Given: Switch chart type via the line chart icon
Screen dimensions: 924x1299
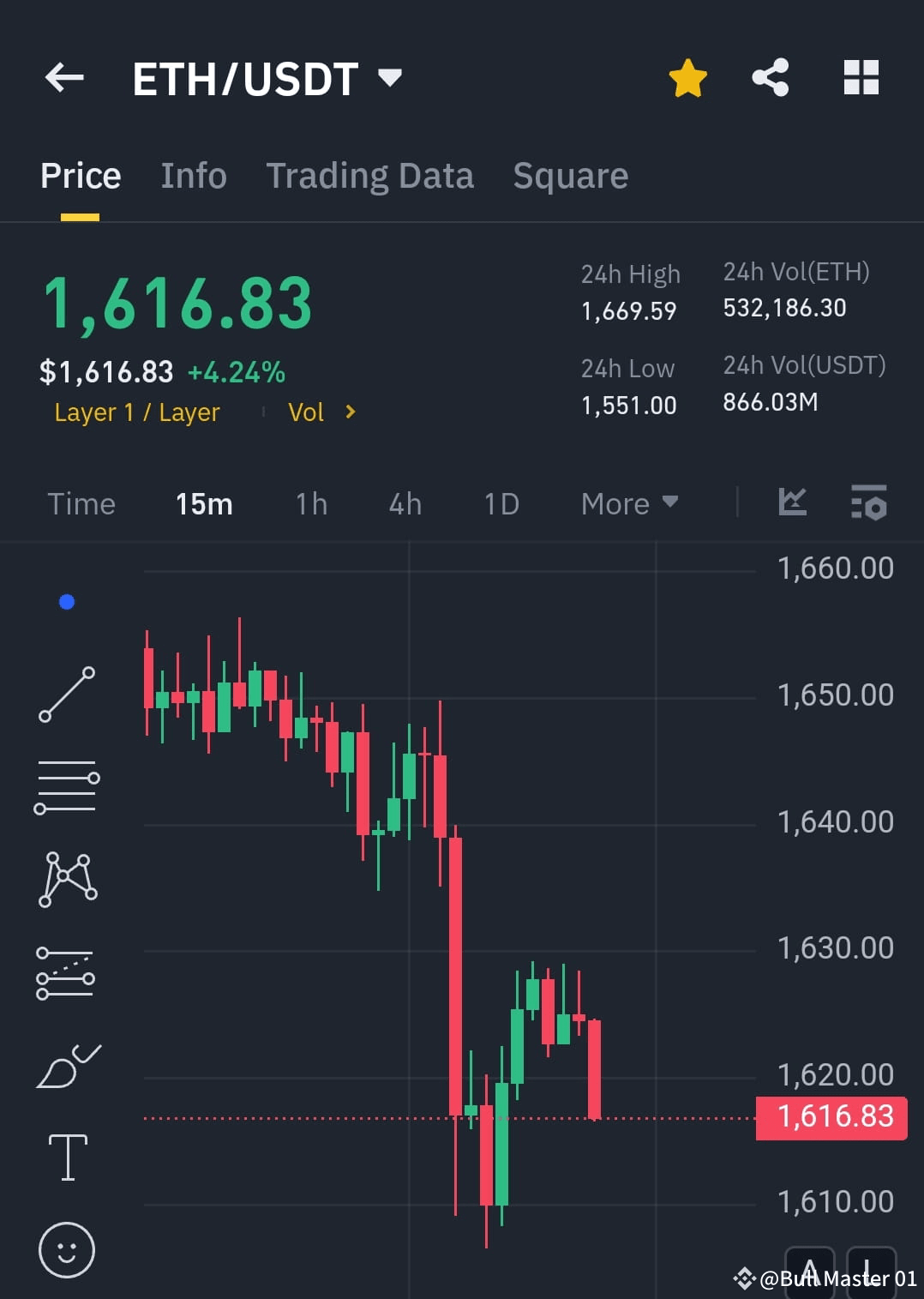Looking at the screenshot, I should 792,504.
